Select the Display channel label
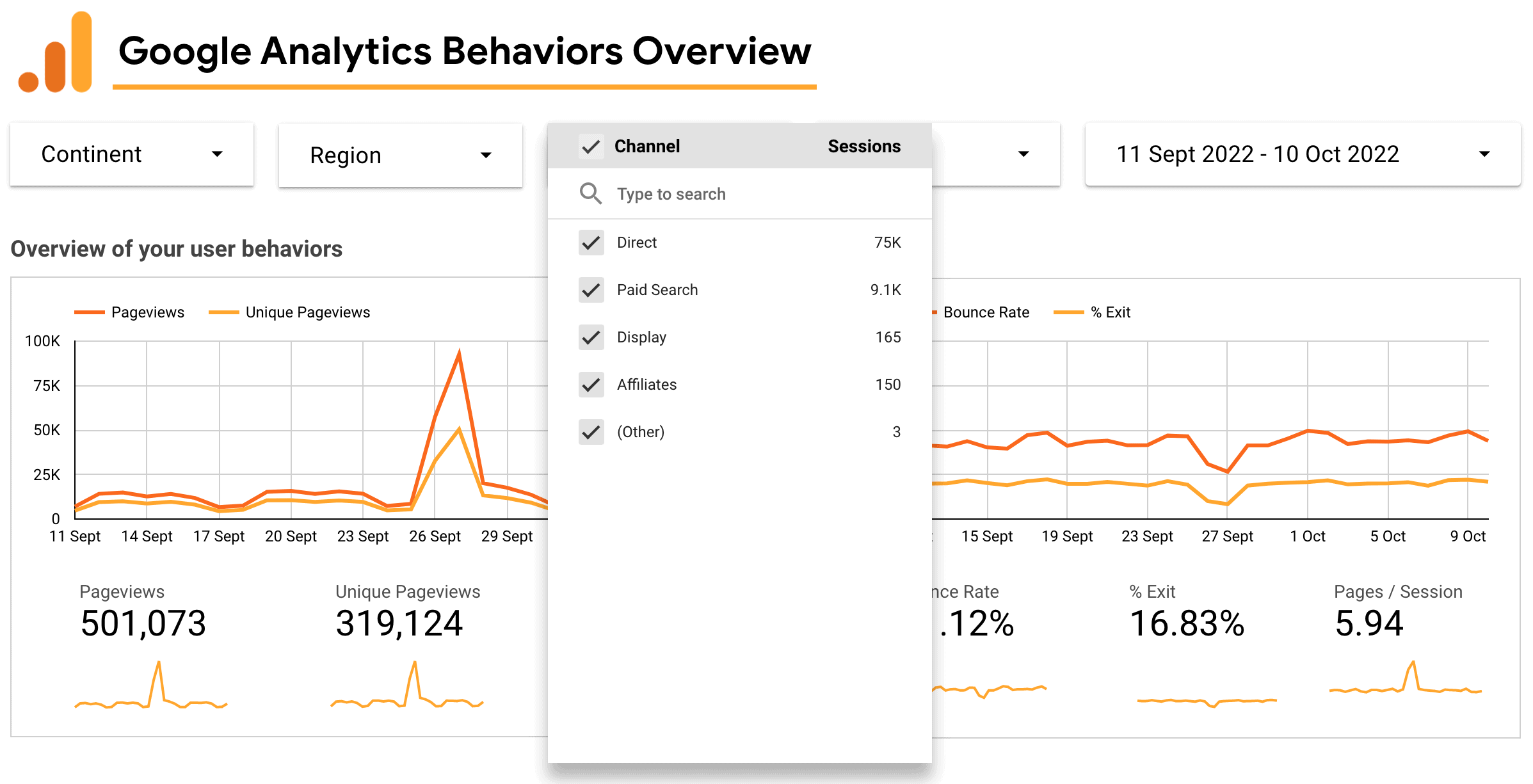1533x784 pixels. click(x=641, y=337)
